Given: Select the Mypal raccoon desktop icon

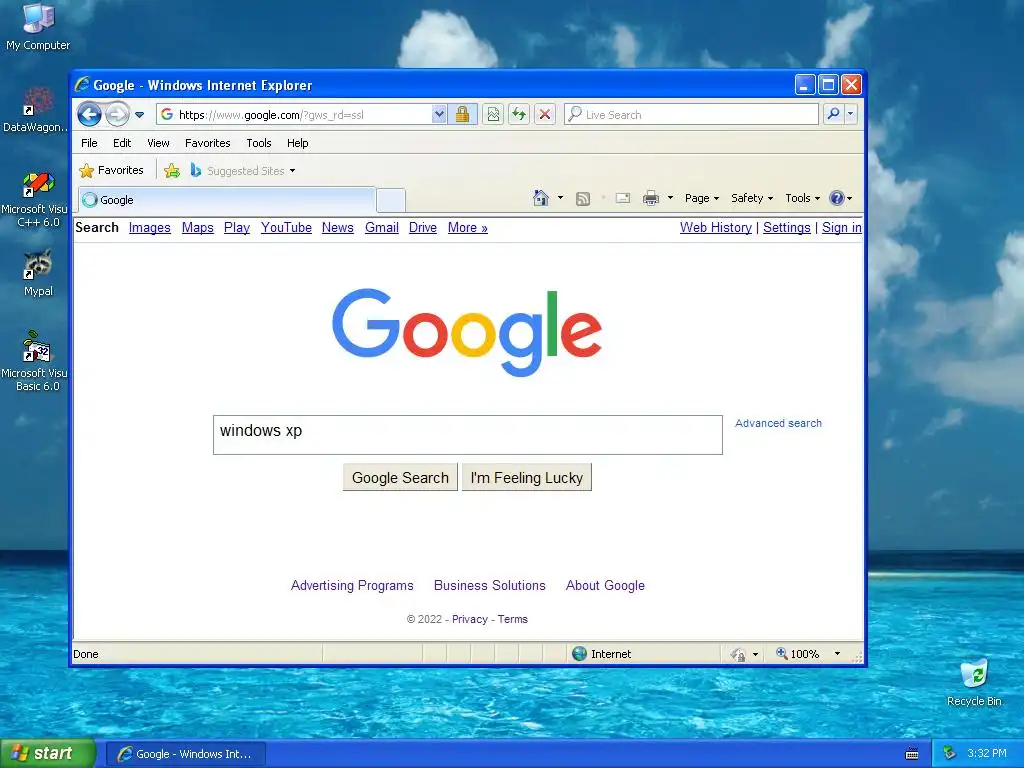Looking at the screenshot, I should click(x=38, y=274).
